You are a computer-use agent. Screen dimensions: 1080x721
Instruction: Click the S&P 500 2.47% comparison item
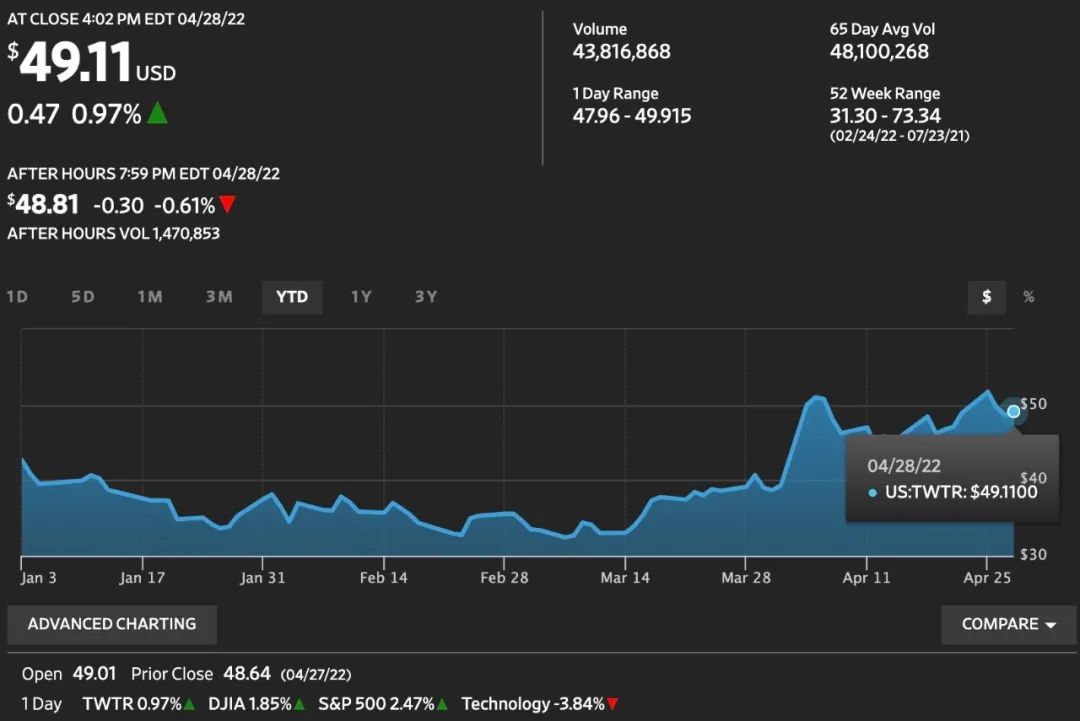pos(381,704)
